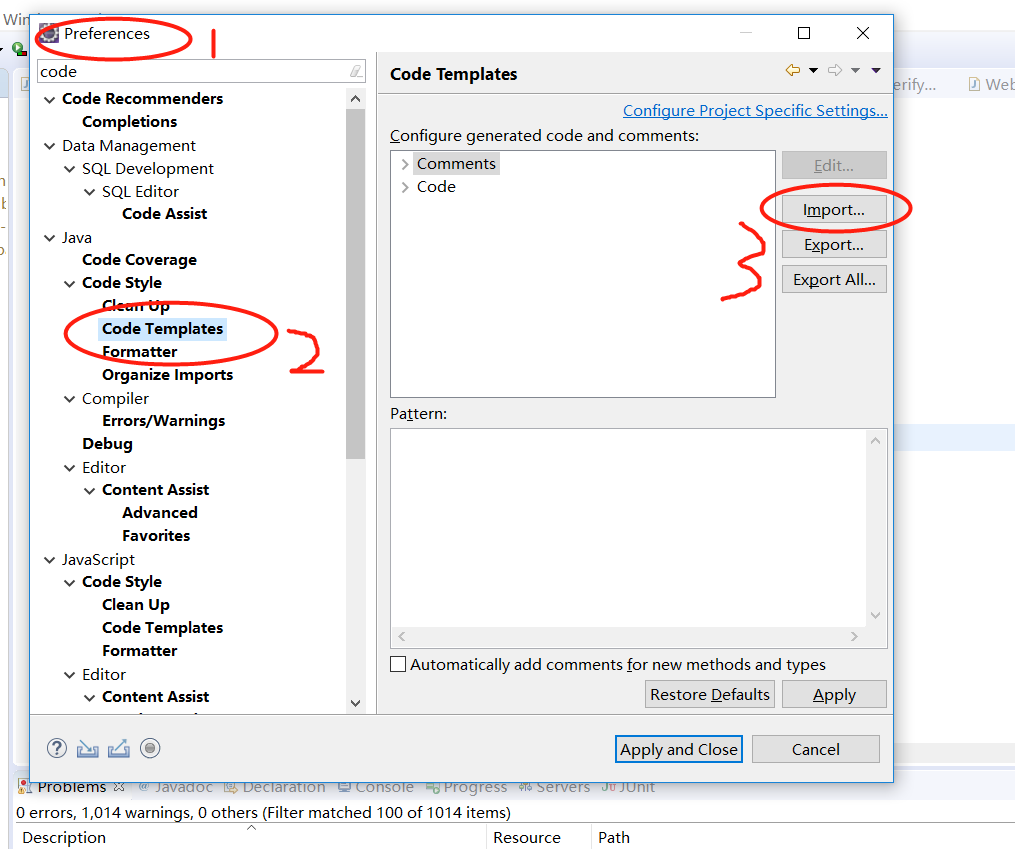Image resolution: width=1015 pixels, height=849 pixels.
Task: Switch to the Servers tab
Action: [555, 787]
